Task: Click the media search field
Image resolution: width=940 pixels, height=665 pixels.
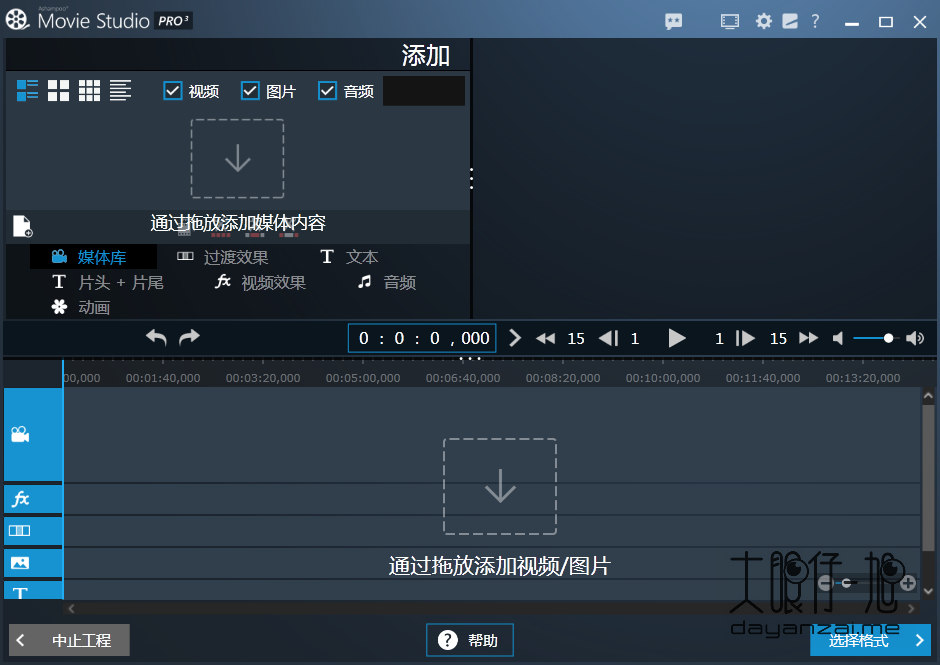Action: coord(424,91)
